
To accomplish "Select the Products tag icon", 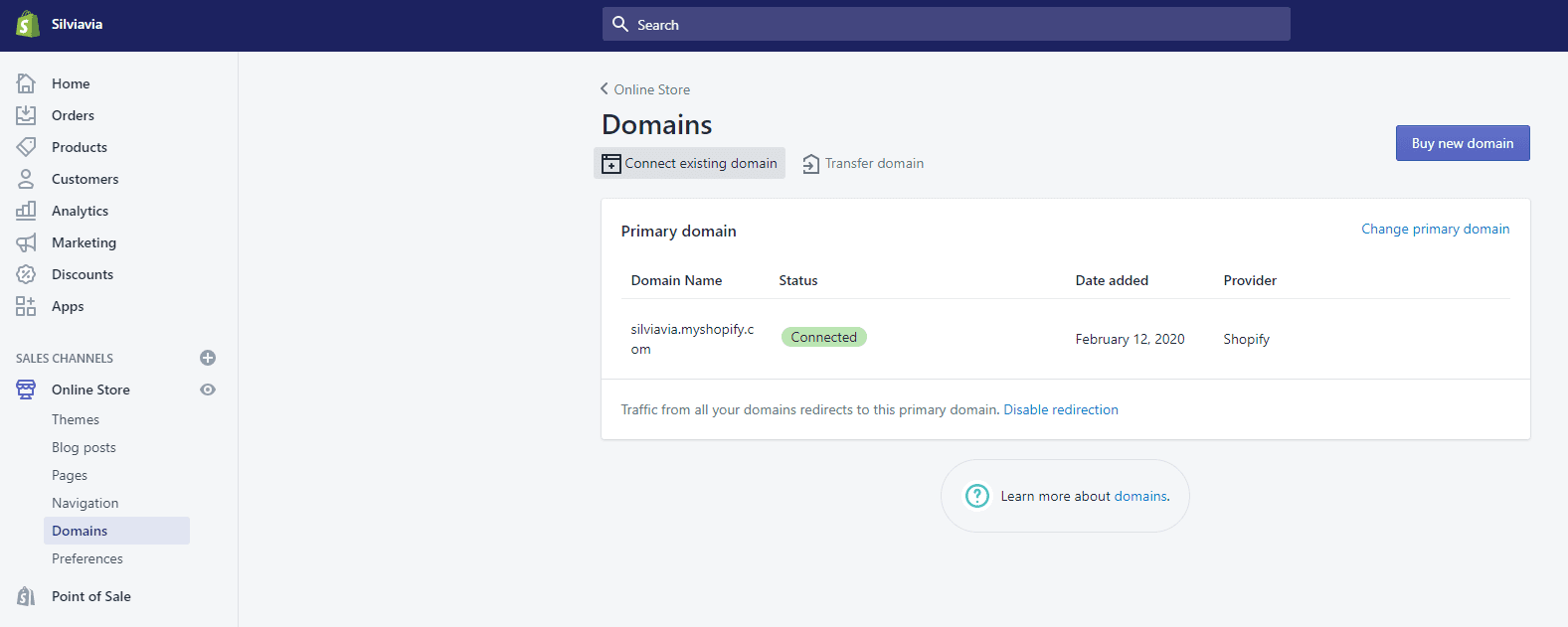I will coord(26,147).
